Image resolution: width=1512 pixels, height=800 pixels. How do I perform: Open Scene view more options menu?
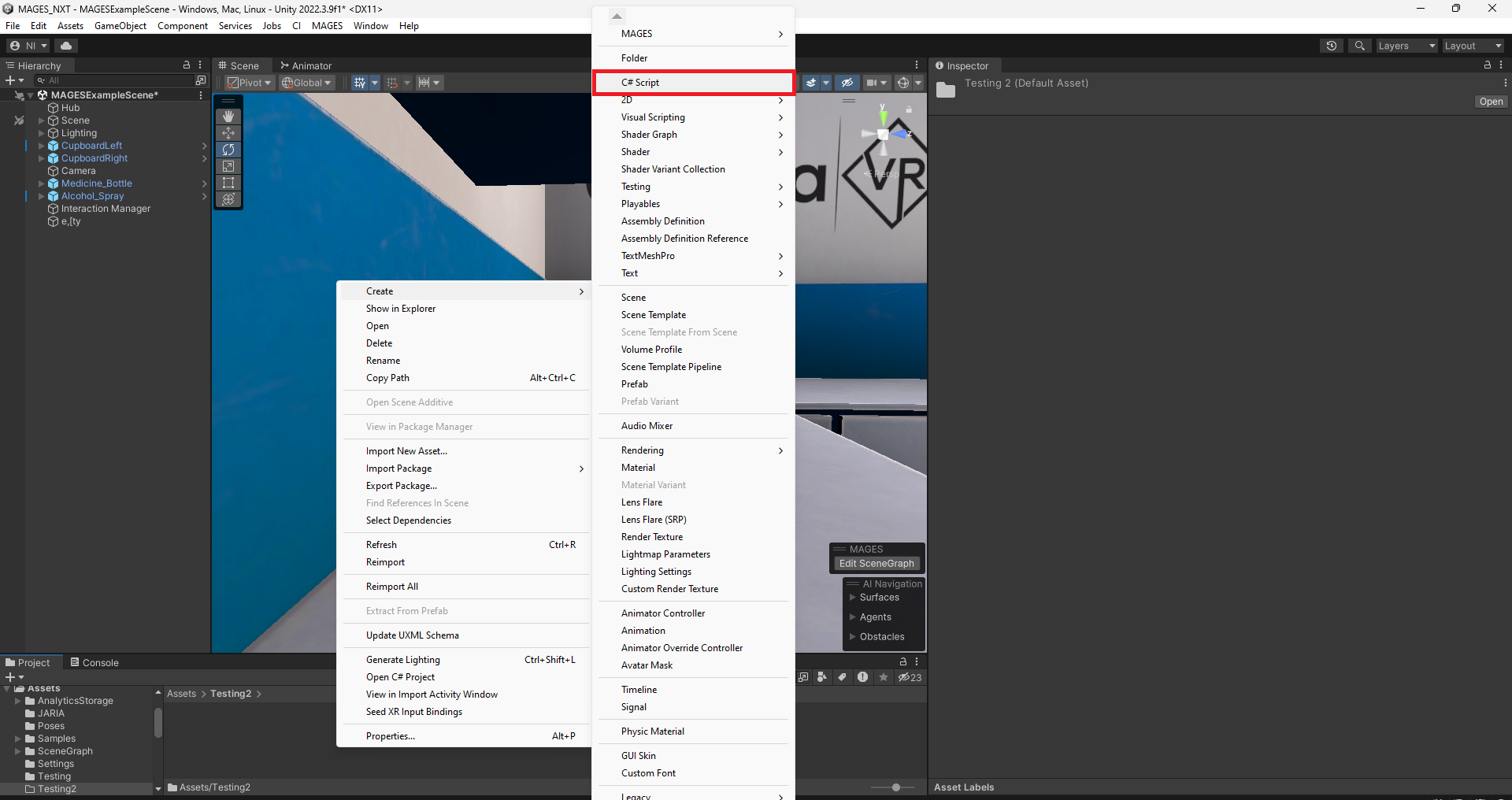point(917,65)
